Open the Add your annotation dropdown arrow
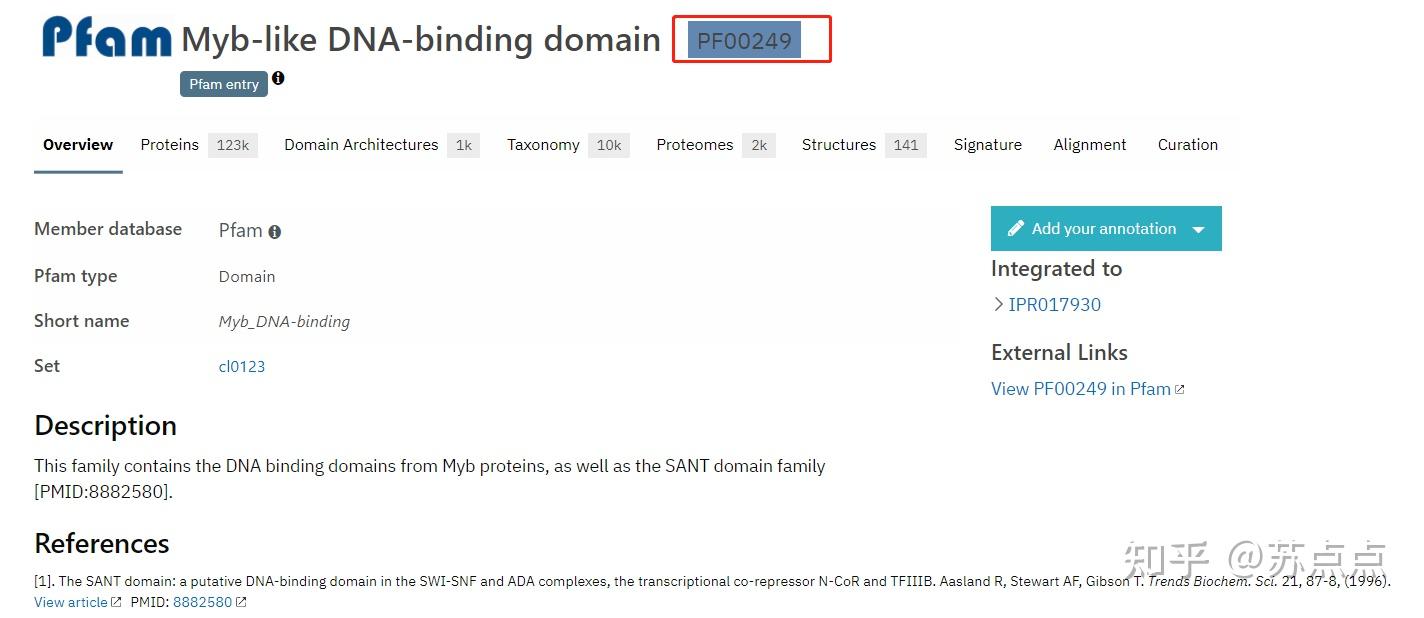 1198,230
